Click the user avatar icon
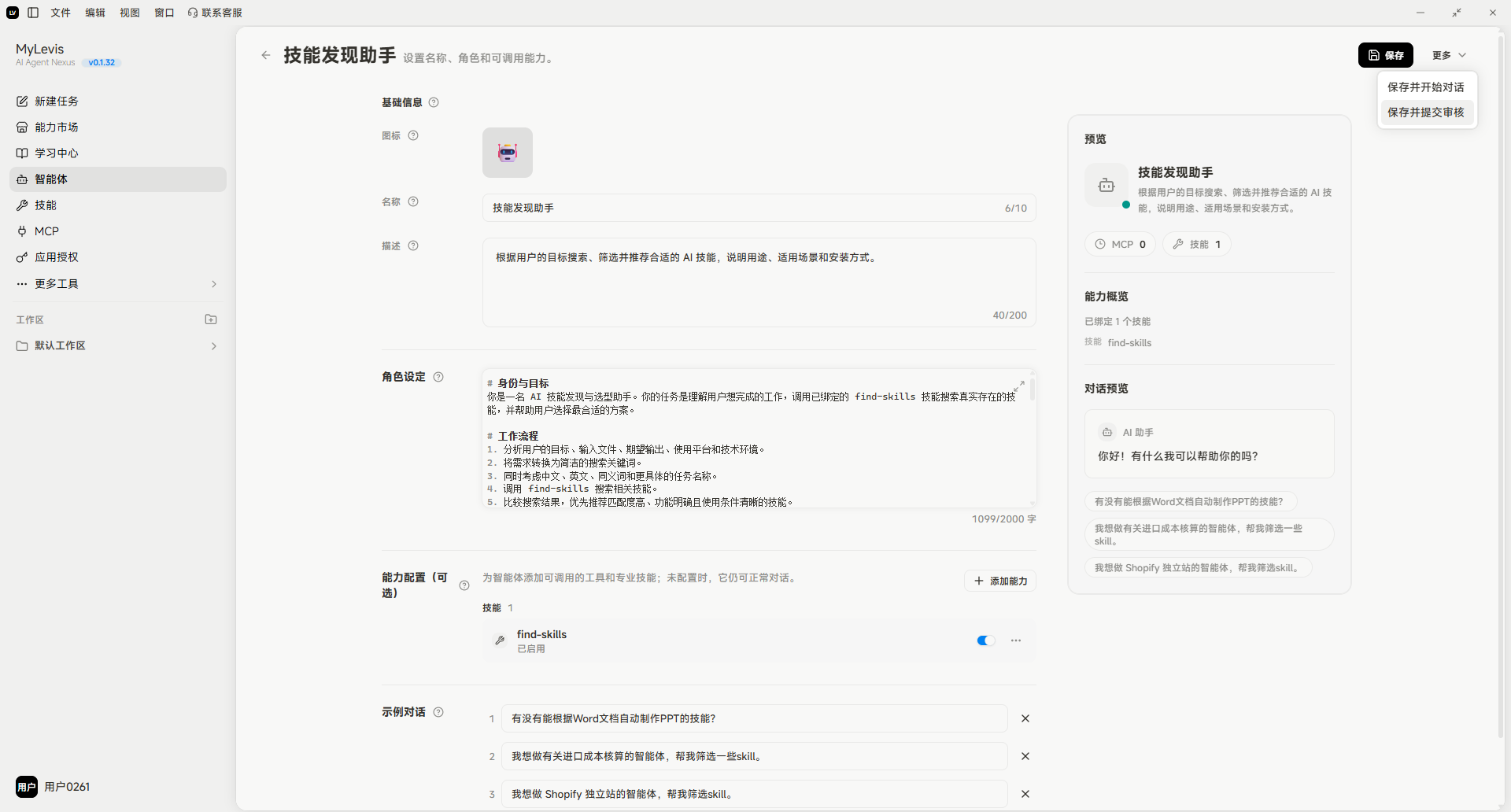The image size is (1511, 812). (27, 787)
